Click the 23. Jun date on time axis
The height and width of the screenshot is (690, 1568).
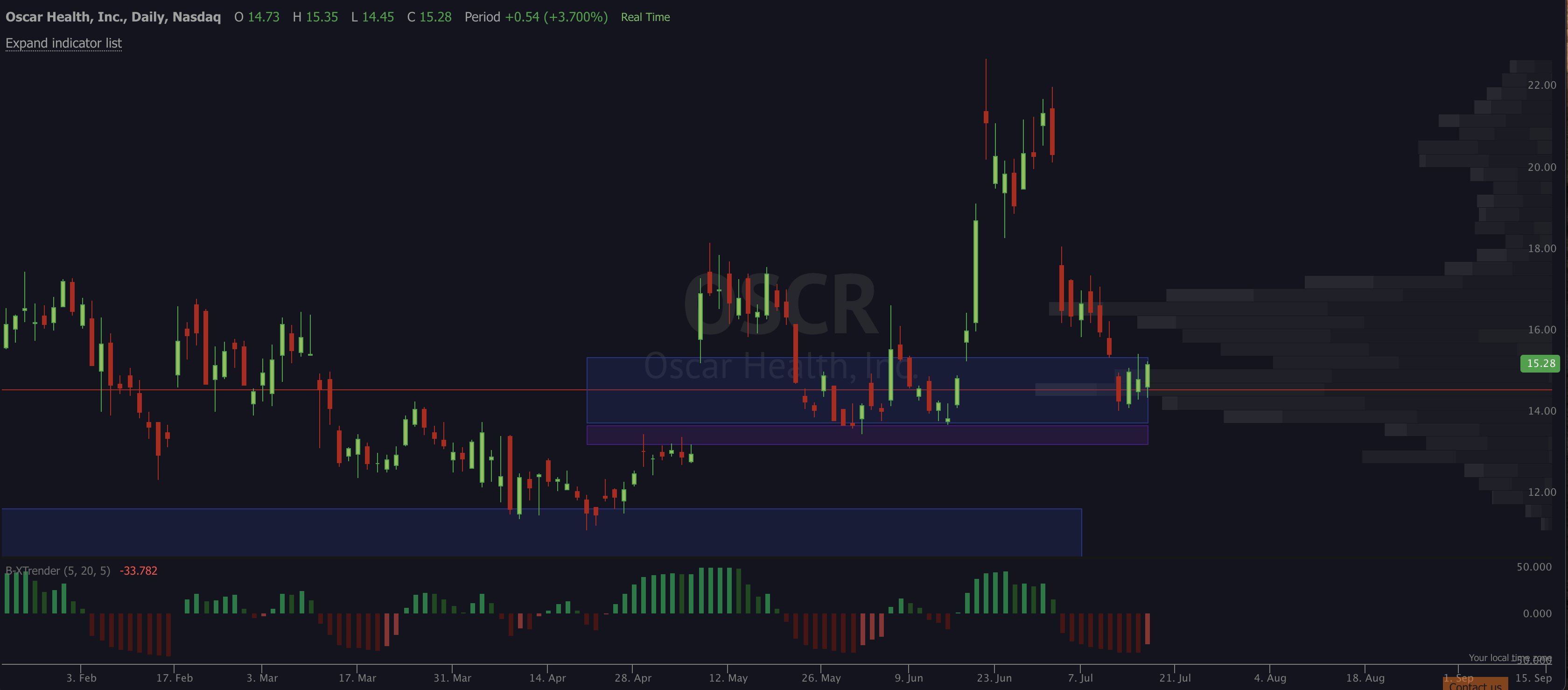pyautogui.click(x=994, y=678)
